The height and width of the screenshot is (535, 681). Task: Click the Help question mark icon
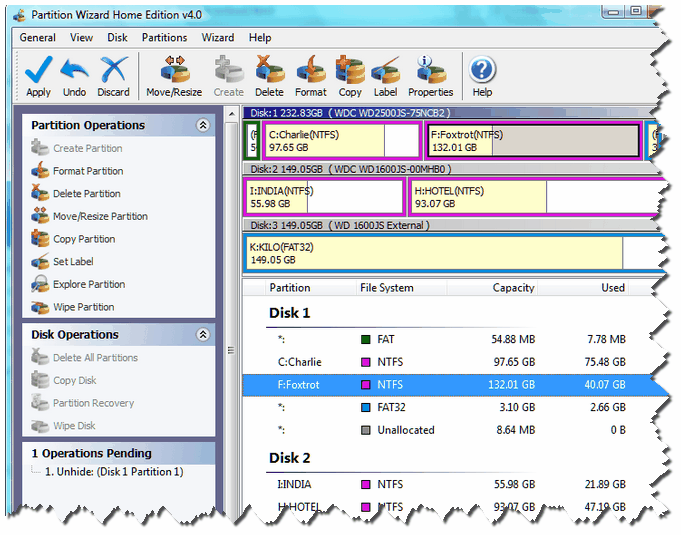(x=482, y=69)
